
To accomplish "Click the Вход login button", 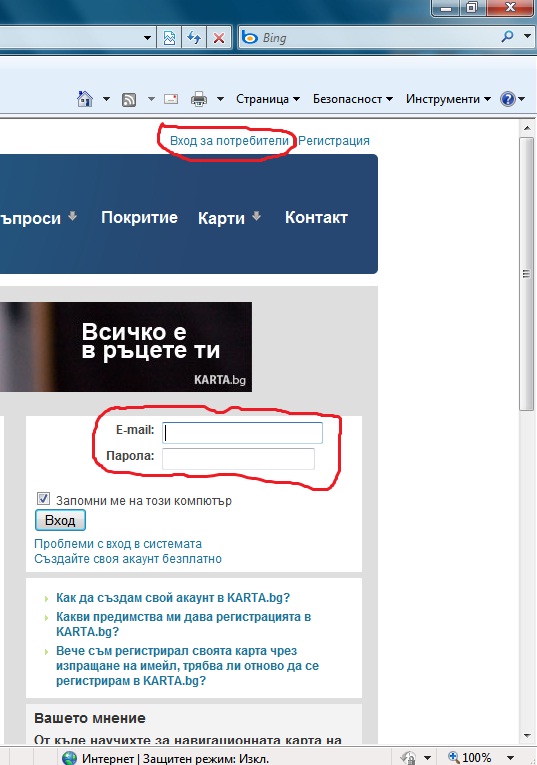I will pos(60,520).
